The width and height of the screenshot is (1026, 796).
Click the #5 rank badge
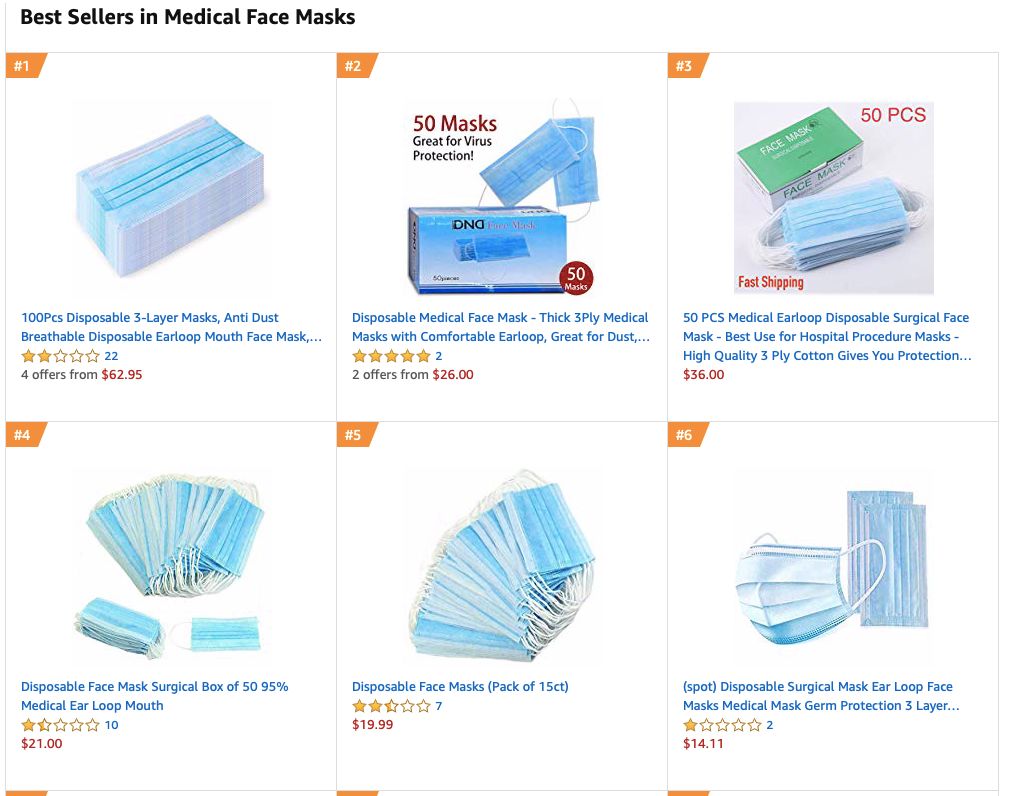pyautogui.click(x=354, y=435)
